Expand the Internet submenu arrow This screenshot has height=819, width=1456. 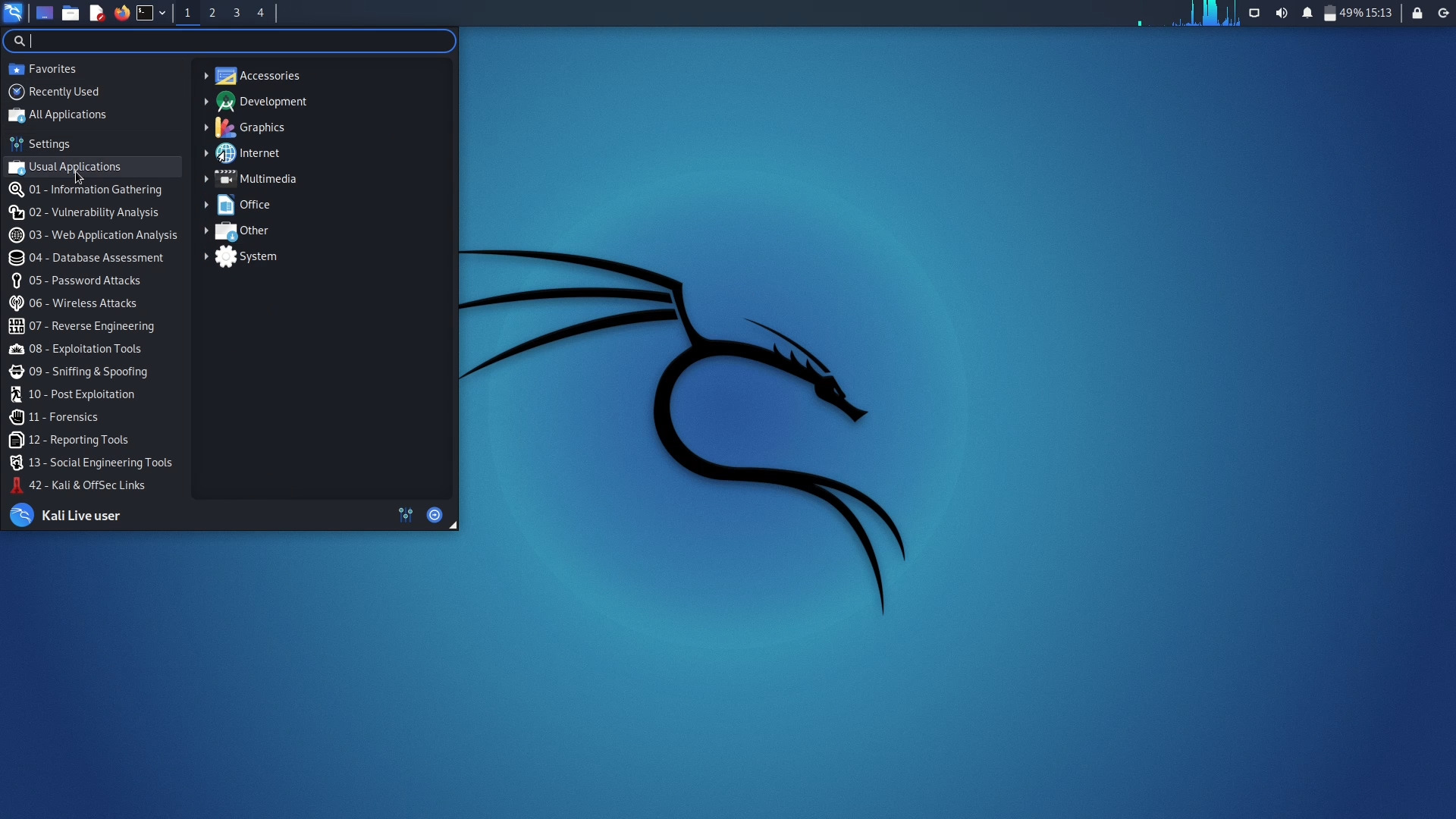coord(206,153)
